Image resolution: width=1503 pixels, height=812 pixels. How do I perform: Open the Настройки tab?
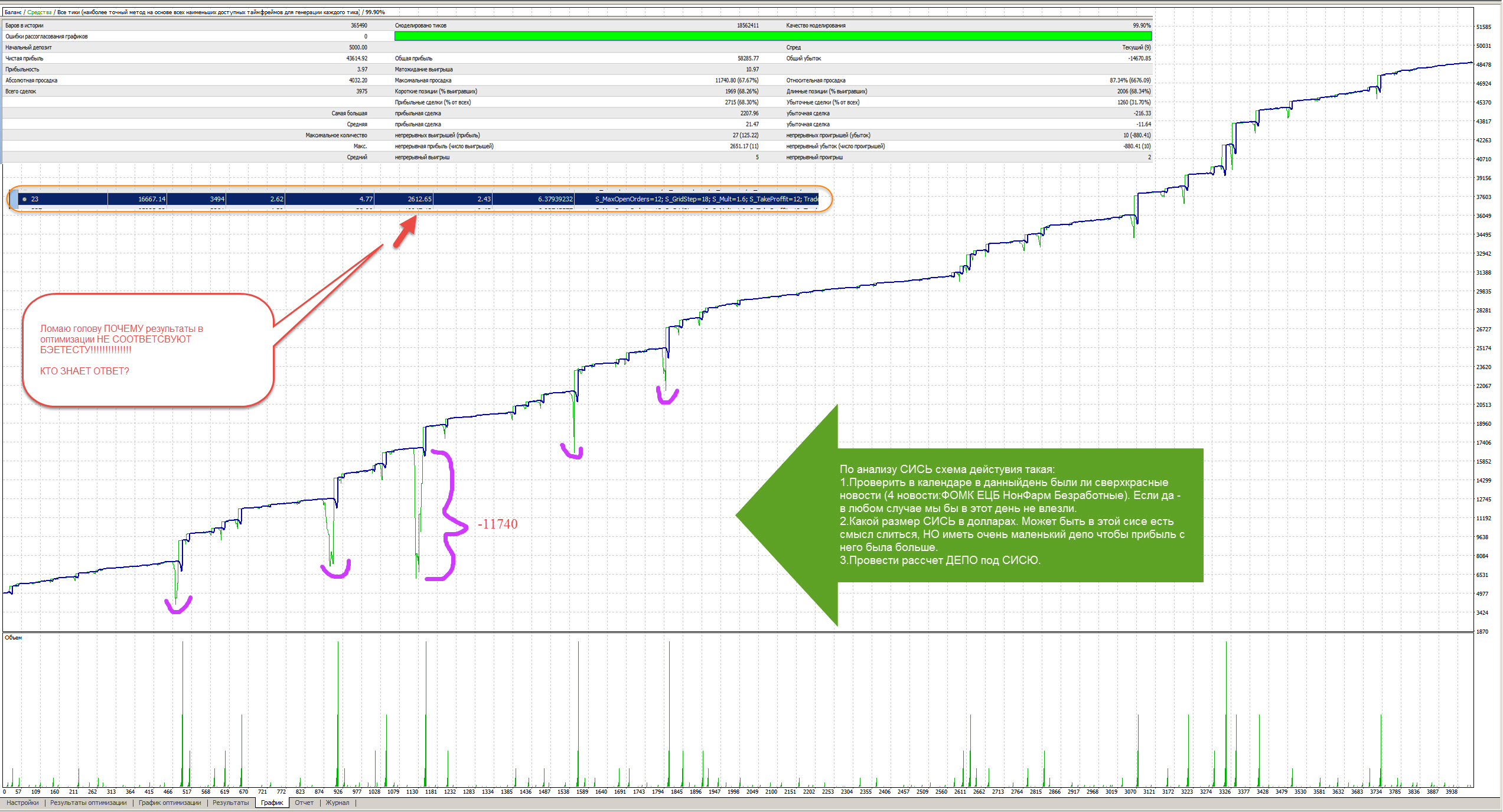[22, 803]
